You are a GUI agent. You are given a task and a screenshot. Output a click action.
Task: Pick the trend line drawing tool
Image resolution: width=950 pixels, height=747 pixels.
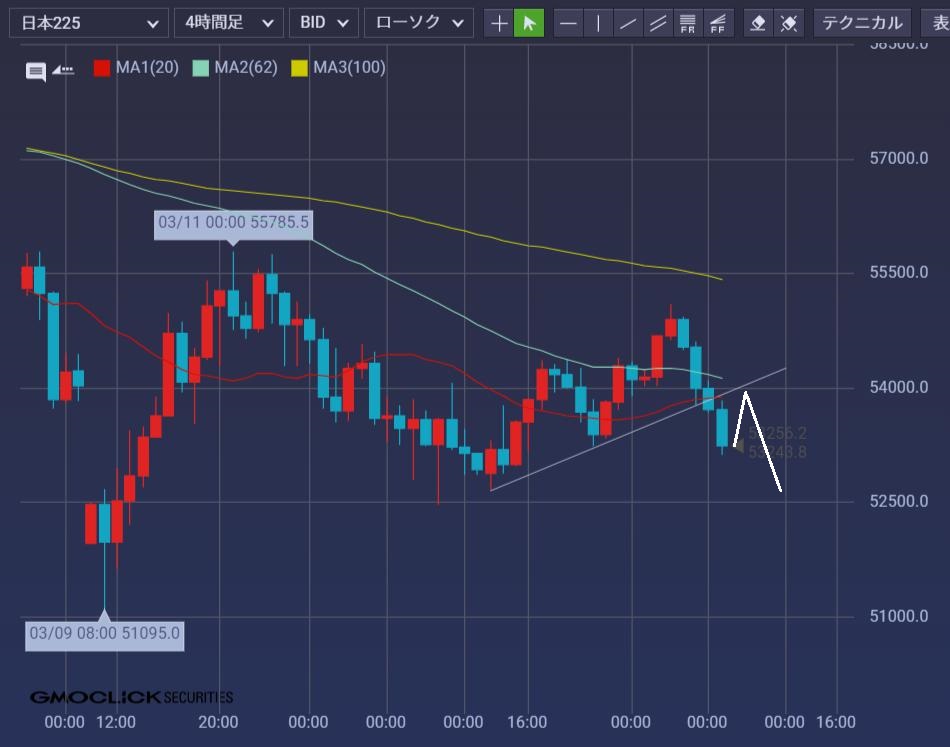click(628, 22)
